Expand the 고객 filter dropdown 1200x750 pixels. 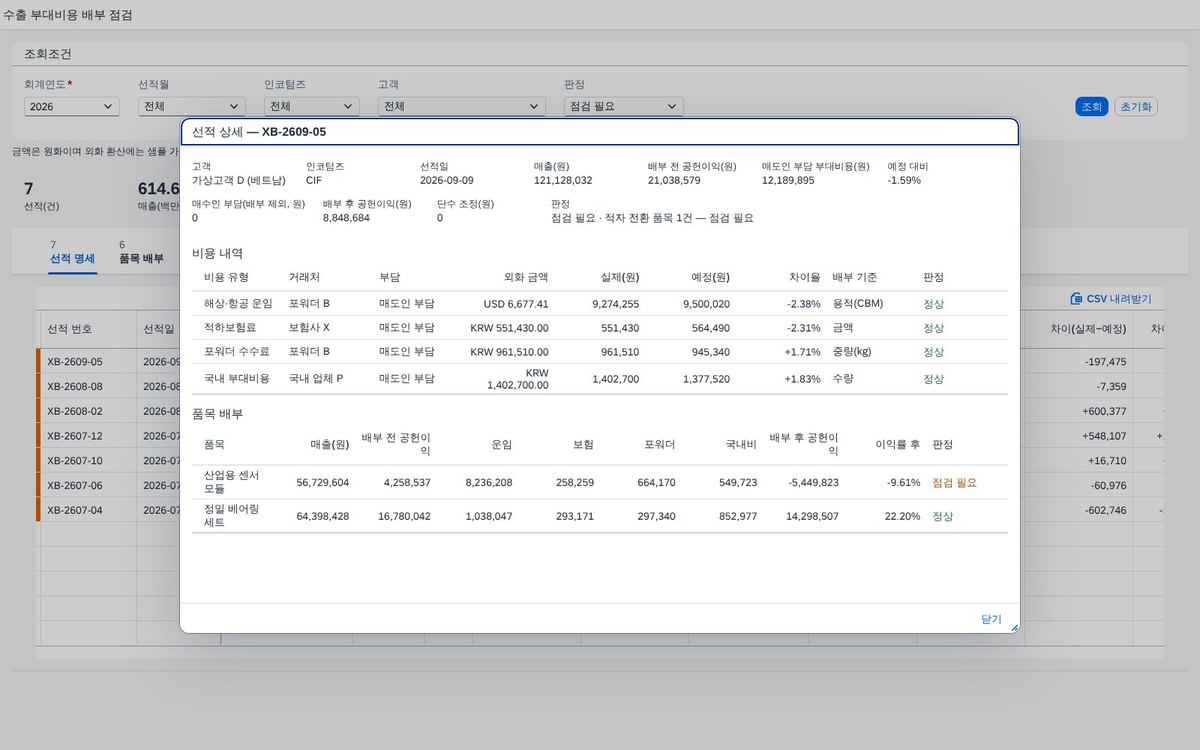pos(462,106)
